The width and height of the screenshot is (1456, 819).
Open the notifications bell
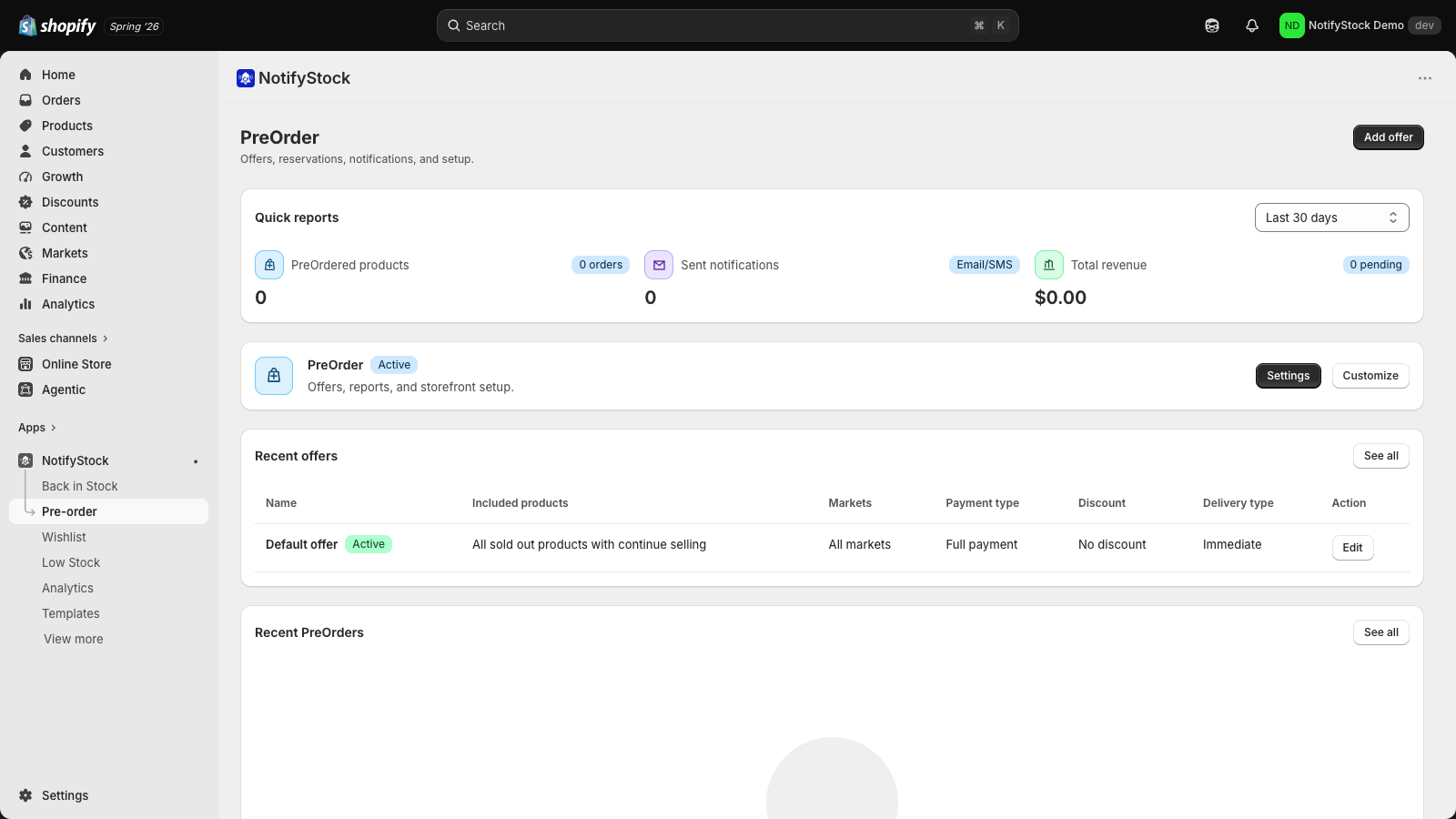(1252, 25)
